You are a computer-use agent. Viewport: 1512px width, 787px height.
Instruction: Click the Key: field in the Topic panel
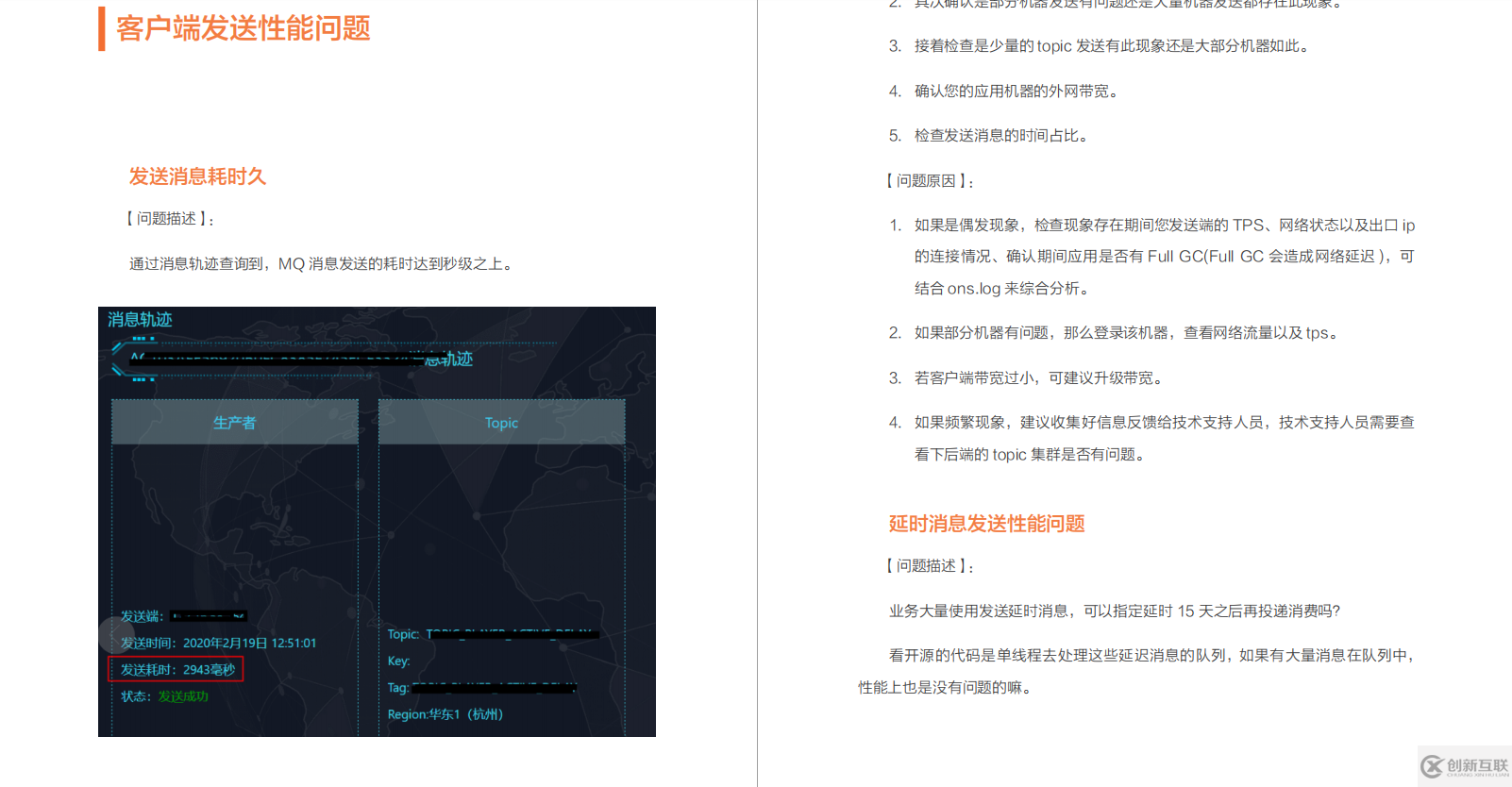tap(398, 661)
